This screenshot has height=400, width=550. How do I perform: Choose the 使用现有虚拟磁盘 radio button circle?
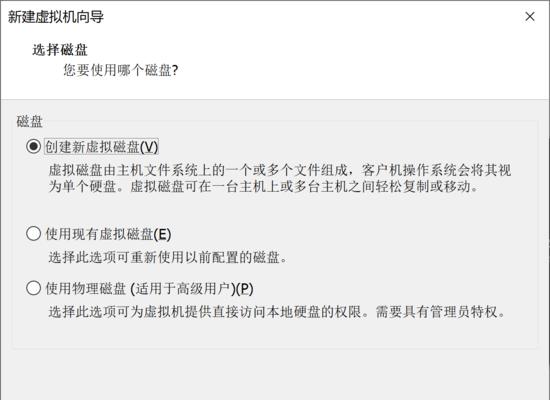(x=33, y=233)
